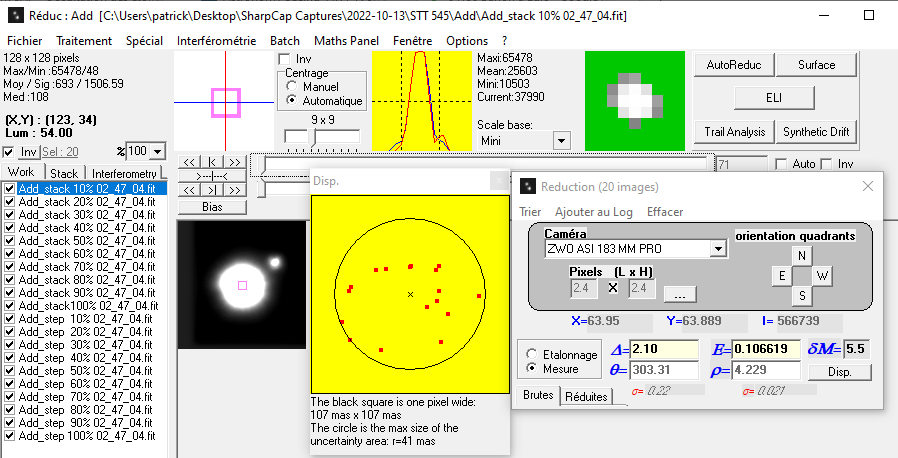The width and height of the screenshot is (898, 458).
Task: Click the ellipsis button beside pixel size
Action: pyautogui.click(x=679, y=294)
